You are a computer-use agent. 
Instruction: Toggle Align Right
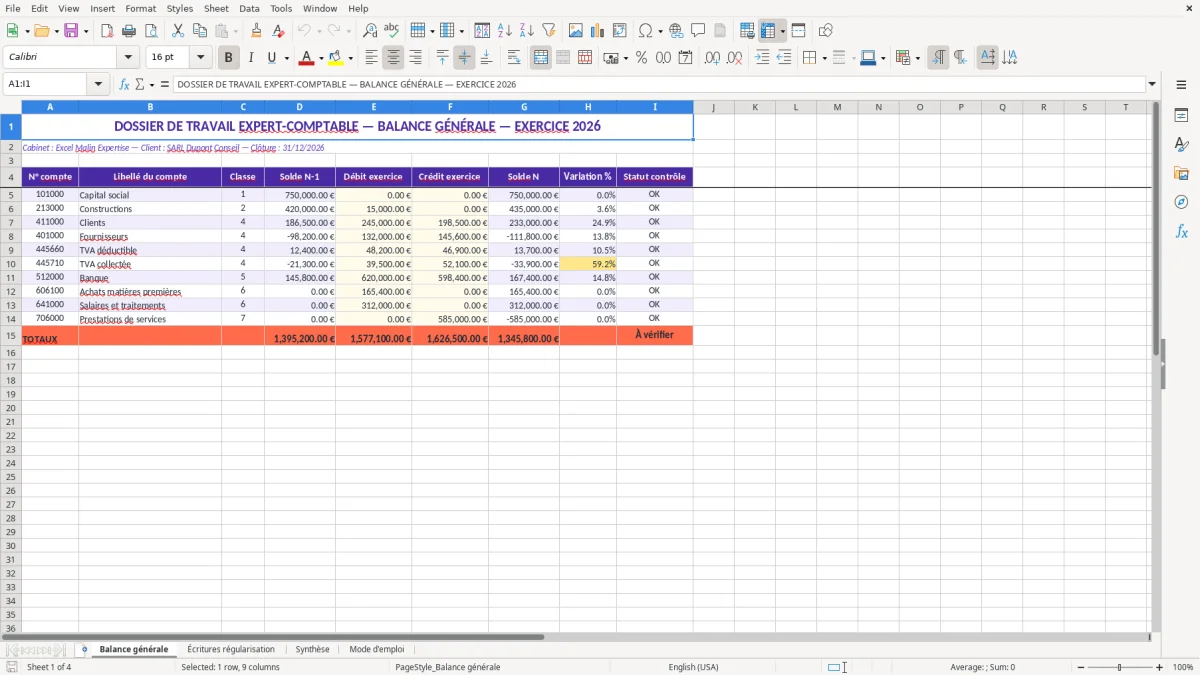click(x=415, y=58)
